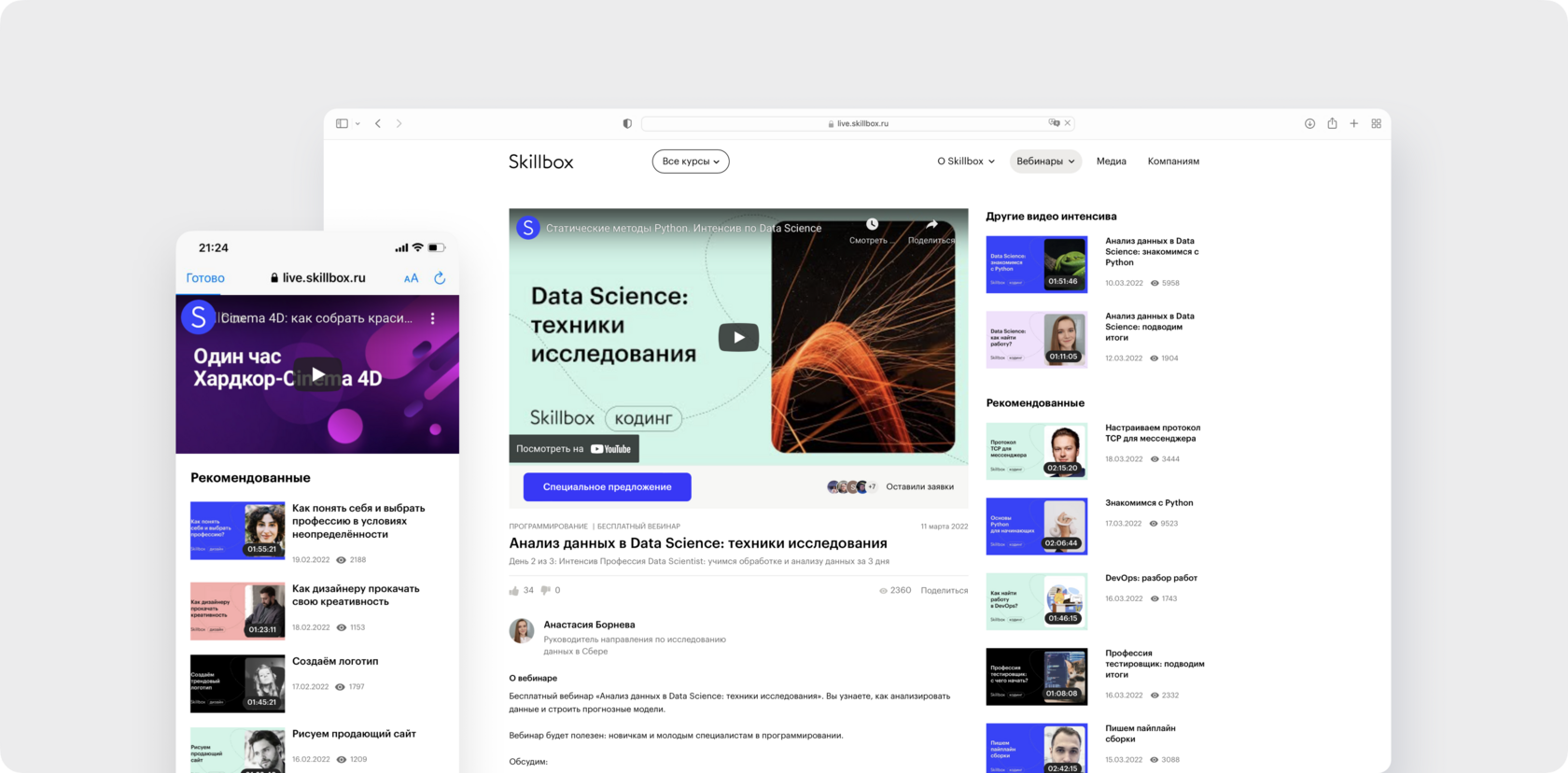Open Как дизайнеру прокачать свою креативность
The height and width of the screenshot is (773, 1568).
coord(356,596)
